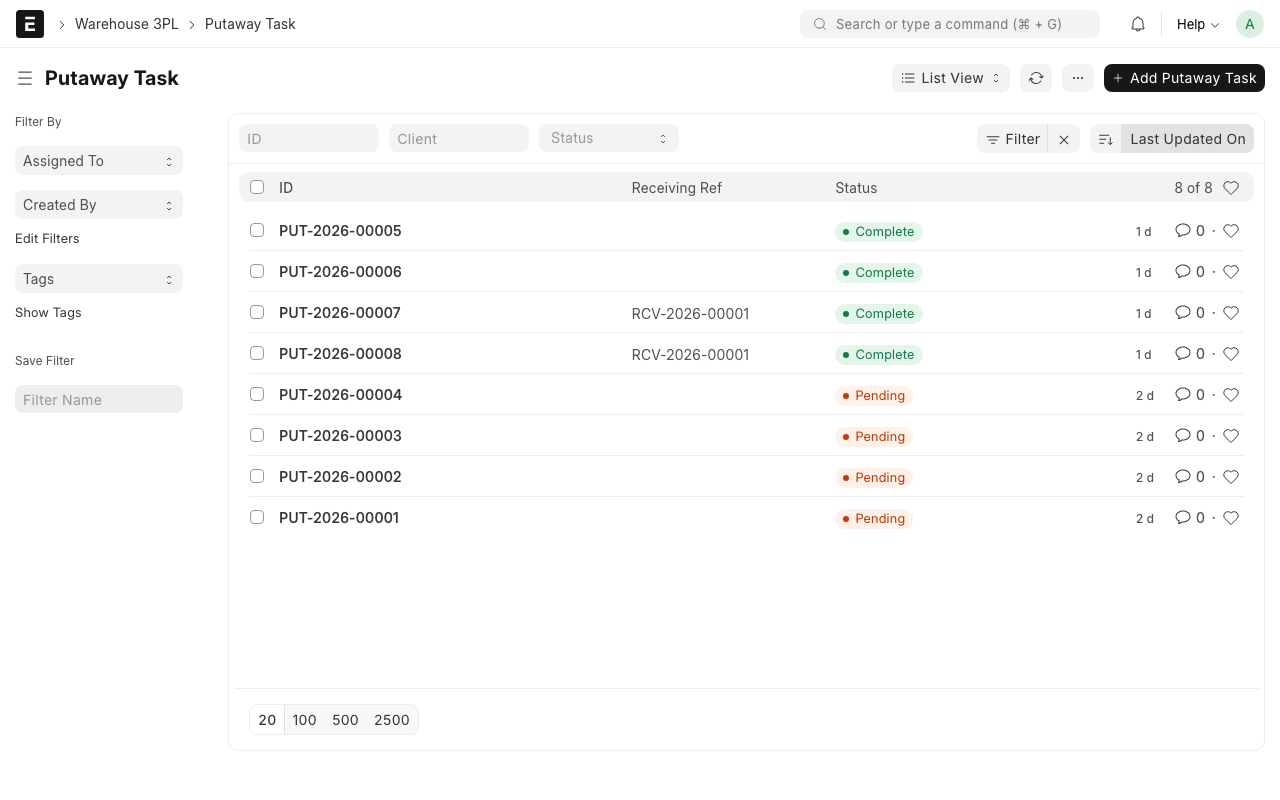Viewport: 1280px width, 800px height.
Task: Toggle the sidebar hamburger icon
Action: (25, 78)
